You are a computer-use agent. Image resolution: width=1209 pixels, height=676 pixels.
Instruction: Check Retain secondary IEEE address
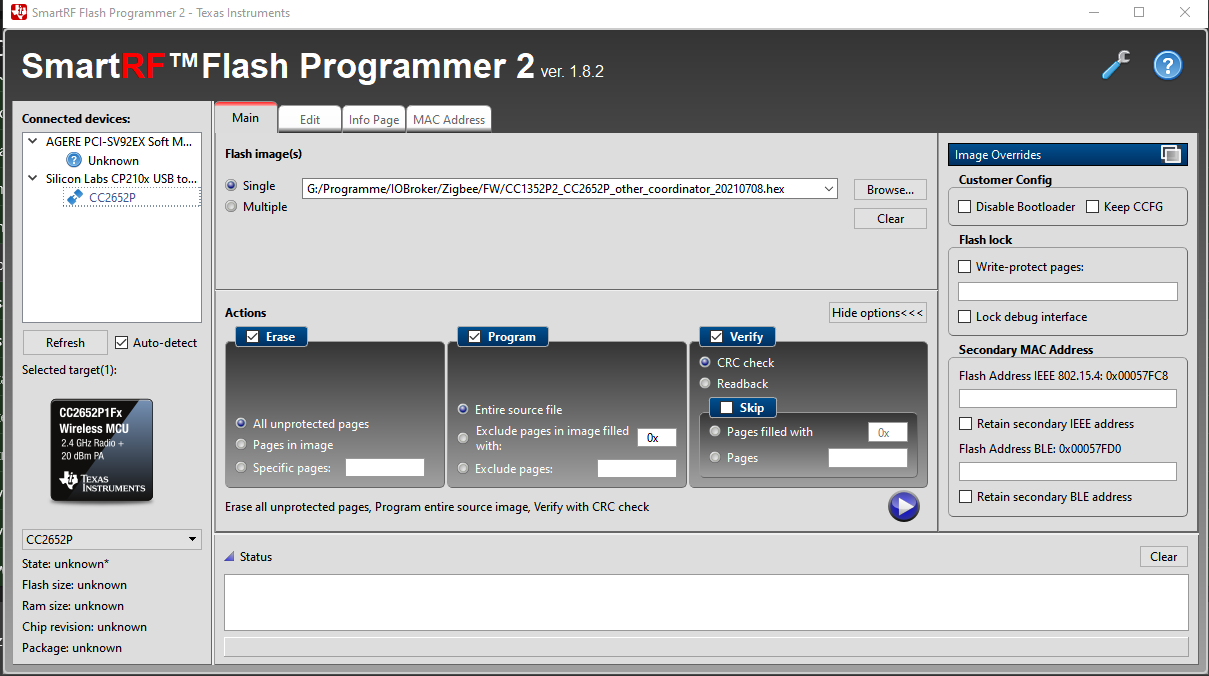point(965,424)
